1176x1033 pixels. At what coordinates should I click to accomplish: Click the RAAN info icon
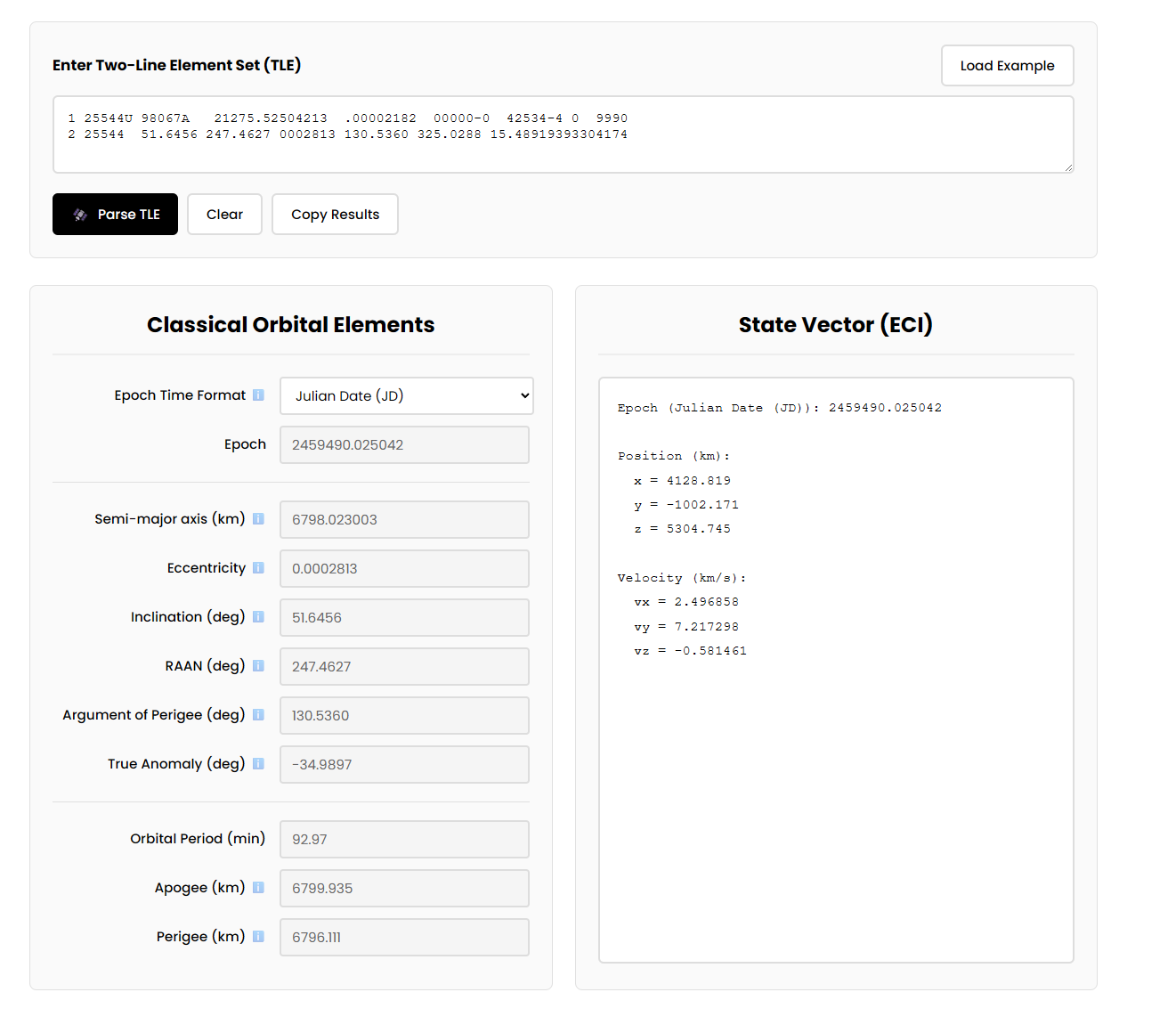coord(258,665)
